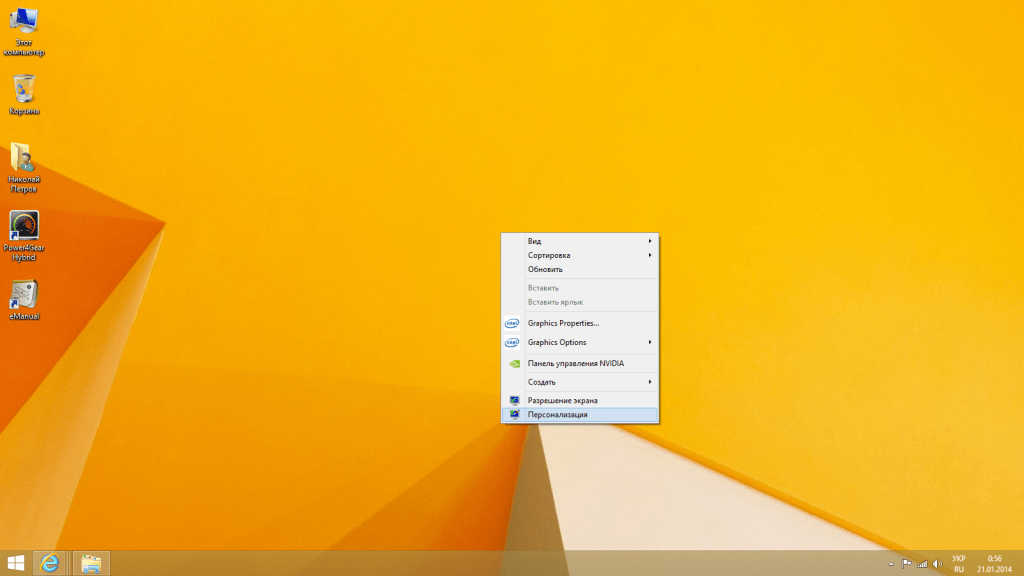Open 'Панель управления NVIDIA' menu entry
The width and height of the screenshot is (1024, 576).
tap(575, 363)
